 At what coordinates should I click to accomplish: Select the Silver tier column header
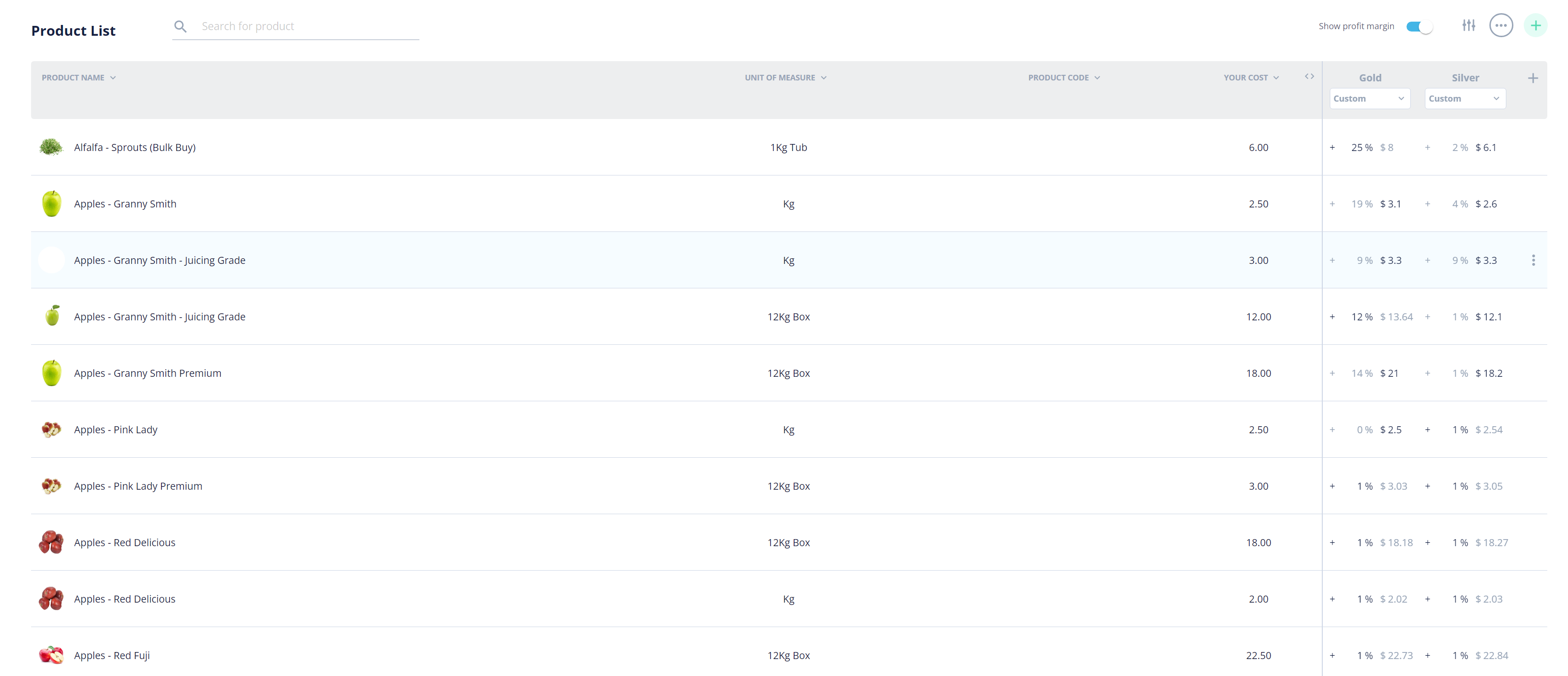tap(1466, 77)
